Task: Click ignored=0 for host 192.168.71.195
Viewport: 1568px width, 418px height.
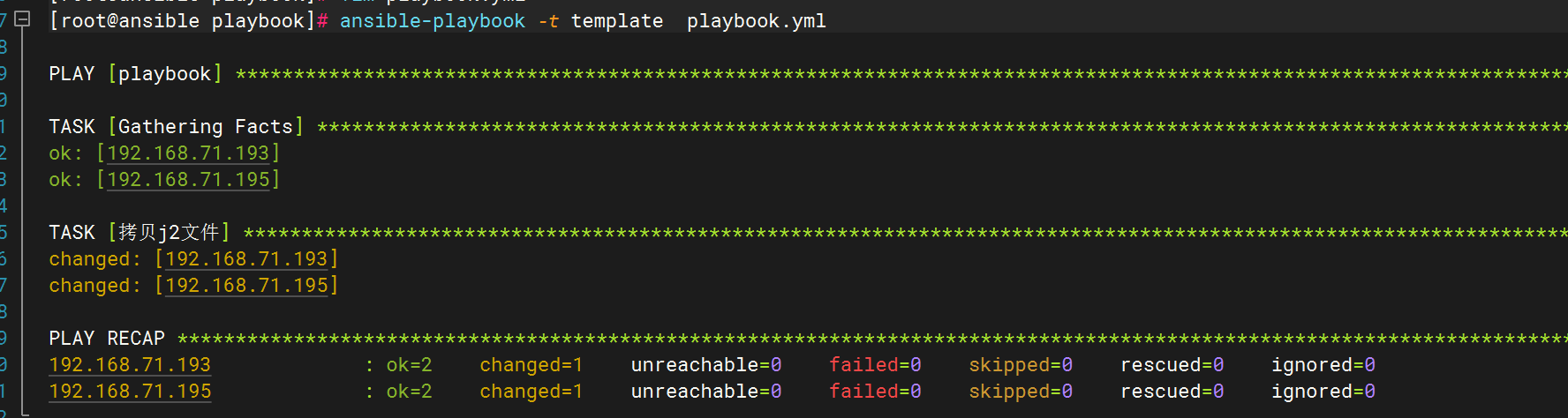Action: (1323, 392)
